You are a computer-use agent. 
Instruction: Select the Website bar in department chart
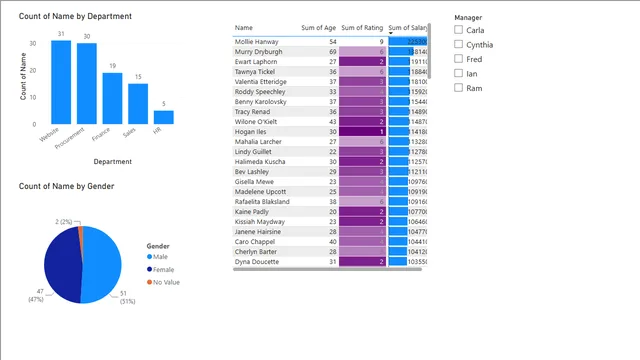(61, 82)
